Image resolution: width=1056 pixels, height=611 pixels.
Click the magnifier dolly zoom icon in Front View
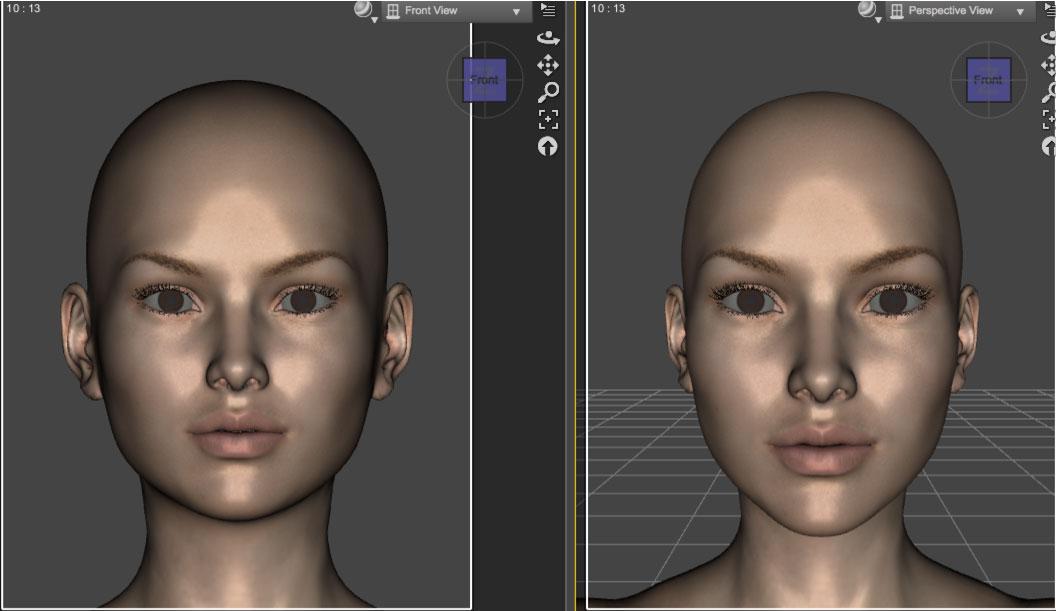click(548, 92)
